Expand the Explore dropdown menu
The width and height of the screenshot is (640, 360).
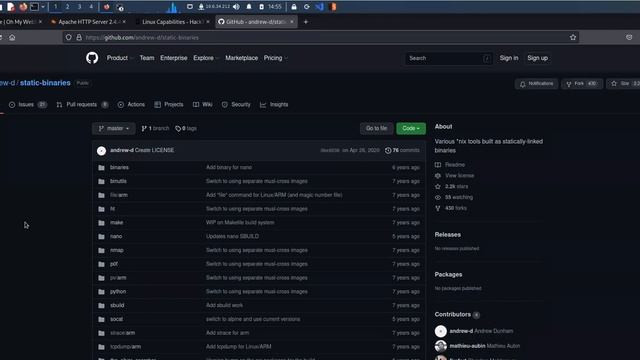206,58
